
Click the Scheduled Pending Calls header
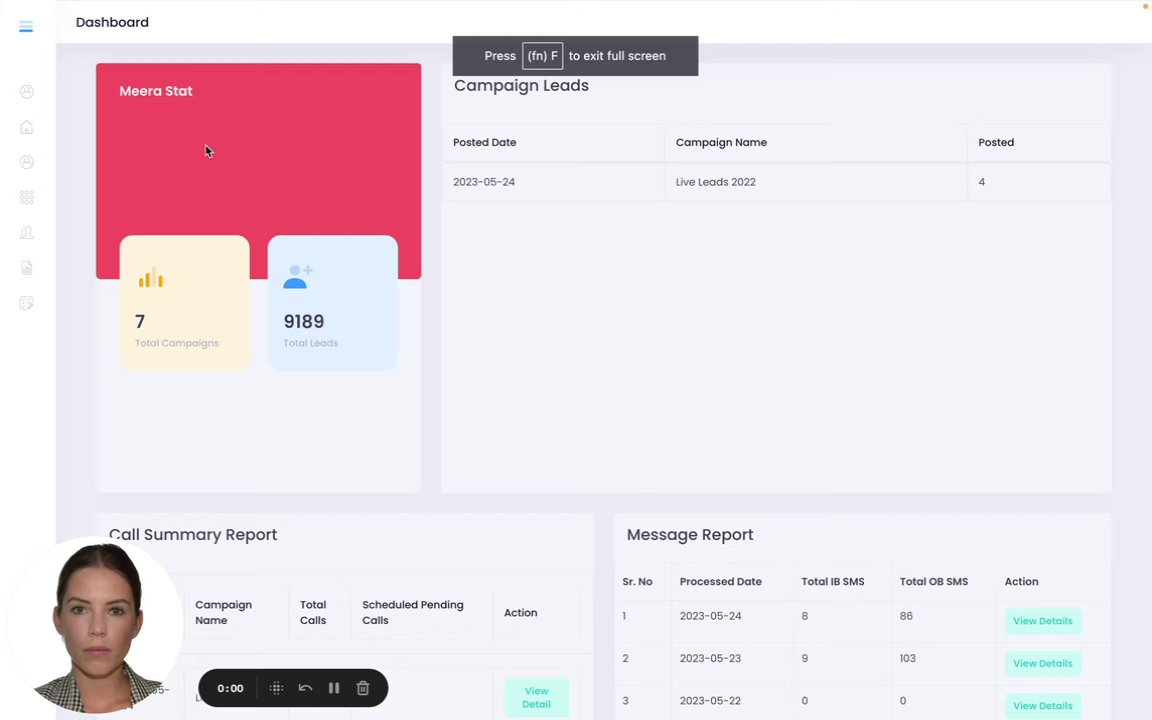413,612
